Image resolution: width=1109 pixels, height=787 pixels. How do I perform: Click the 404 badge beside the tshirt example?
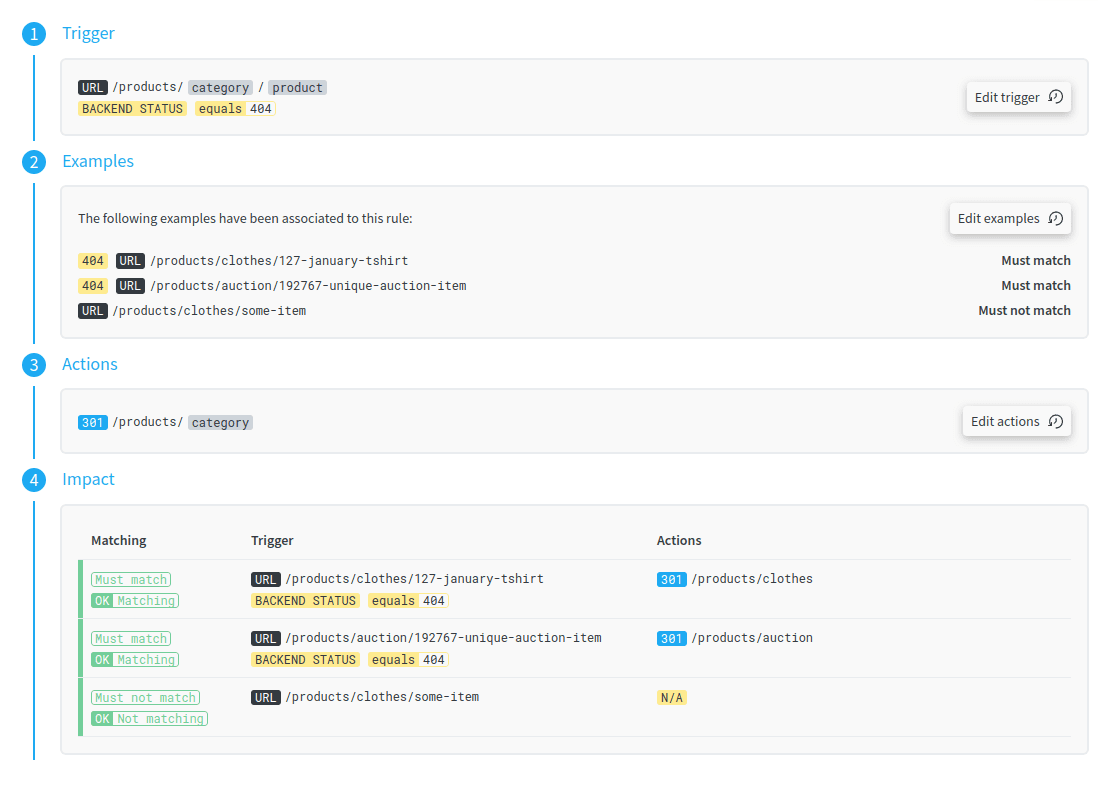(x=92, y=260)
